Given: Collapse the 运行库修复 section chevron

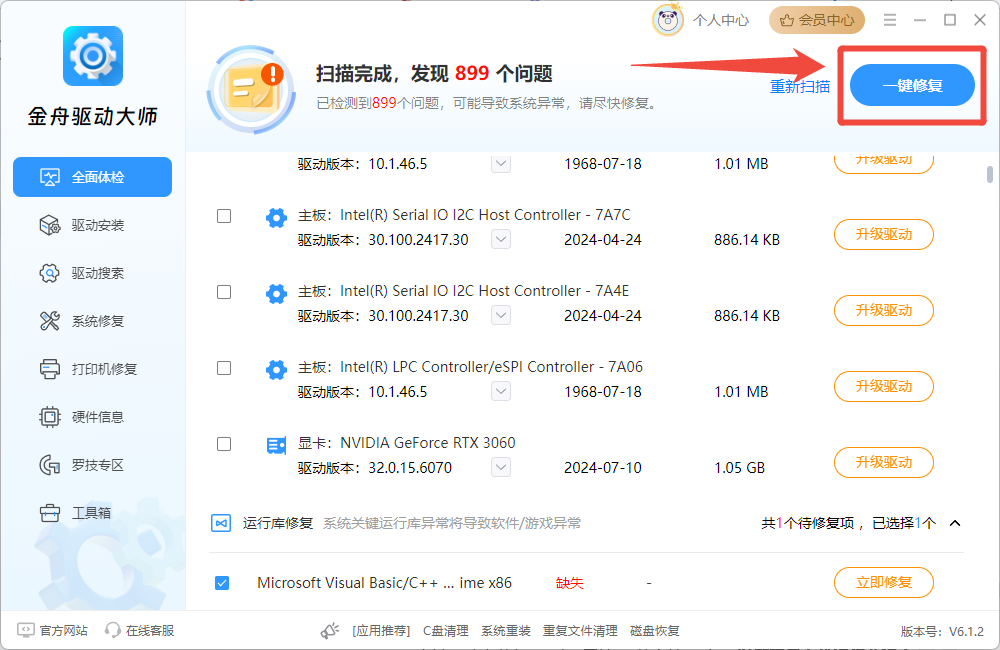Looking at the screenshot, I should pos(955,523).
